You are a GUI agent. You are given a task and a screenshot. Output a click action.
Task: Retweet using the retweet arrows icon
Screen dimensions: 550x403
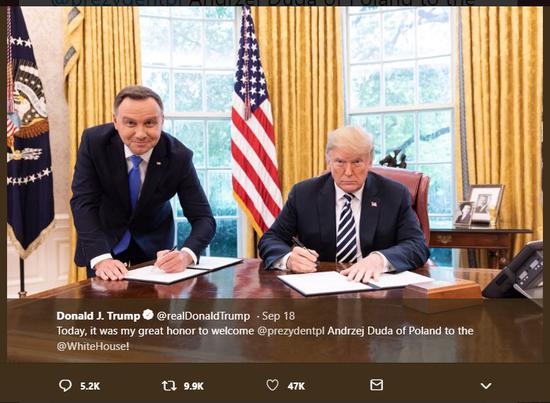(x=169, y=386)
